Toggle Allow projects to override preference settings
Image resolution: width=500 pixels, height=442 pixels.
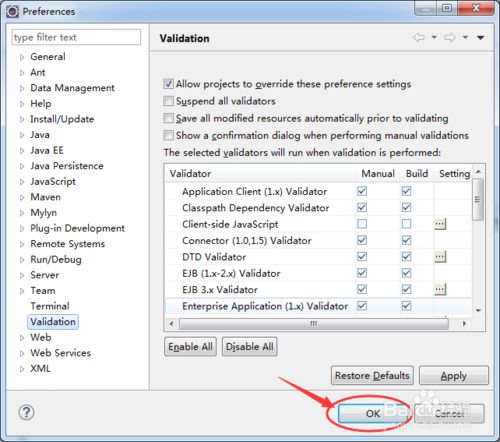[168, 84]
